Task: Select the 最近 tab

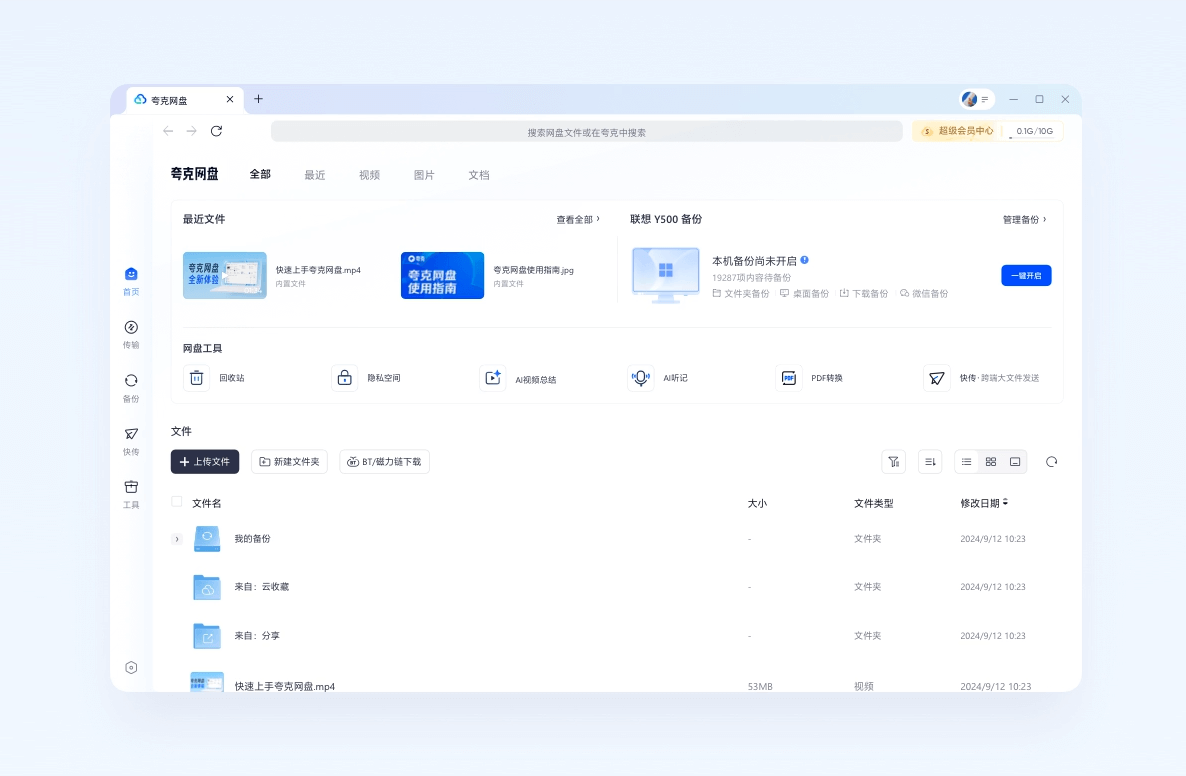Action: click(x=315, y=175)
